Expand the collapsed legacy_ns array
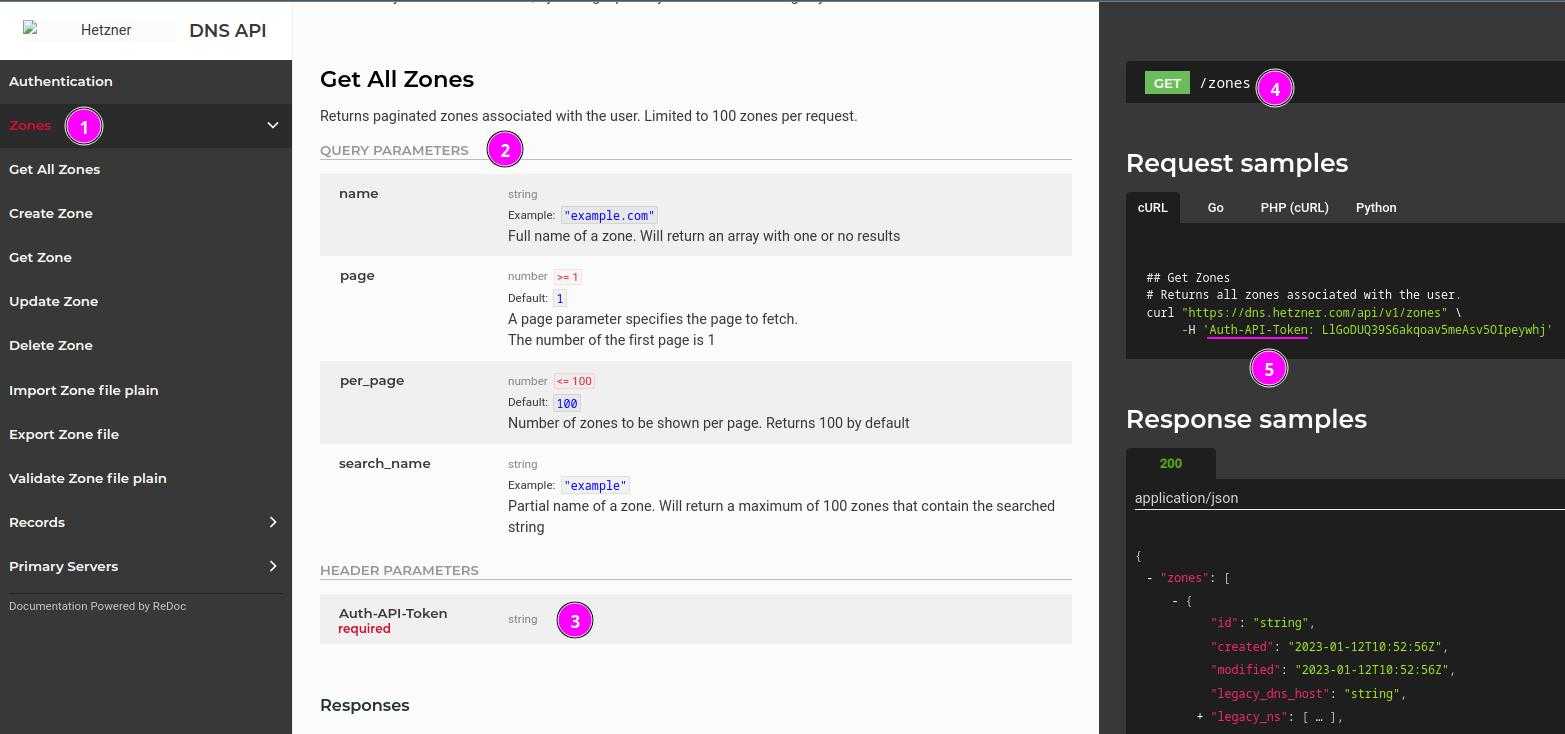Viewport: 1565px width, 734px height. [1200, 717]
